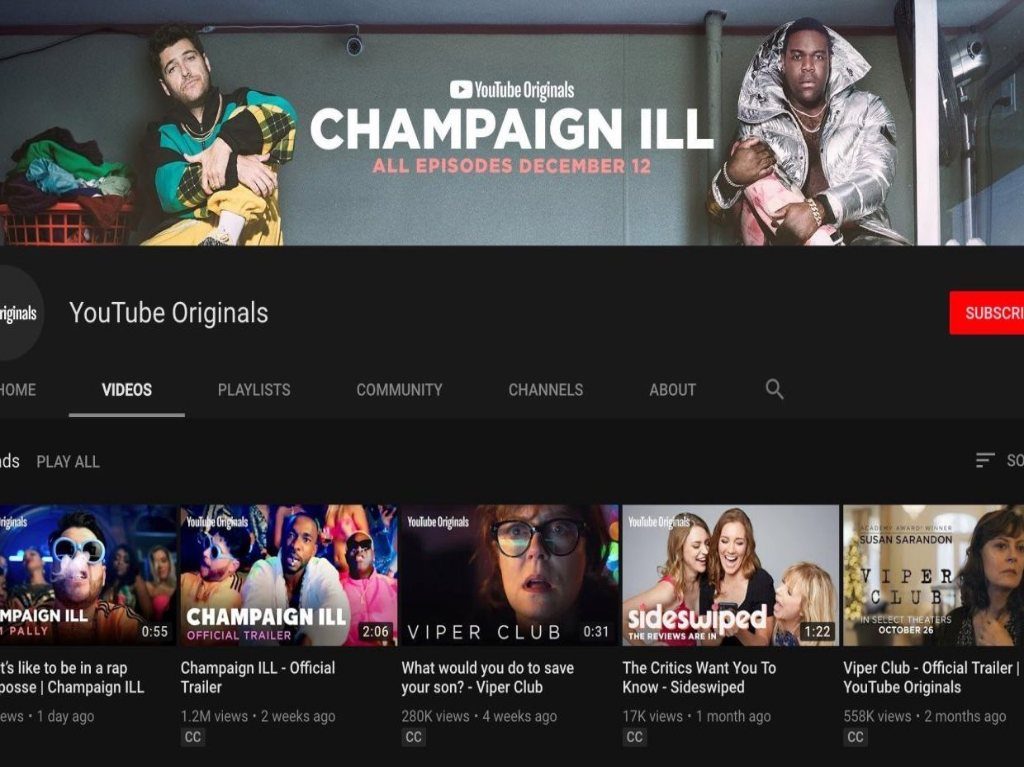Click '1.2M views · 2 weeks ago' text
This screenshot has width=1024, height=767.
258,716
